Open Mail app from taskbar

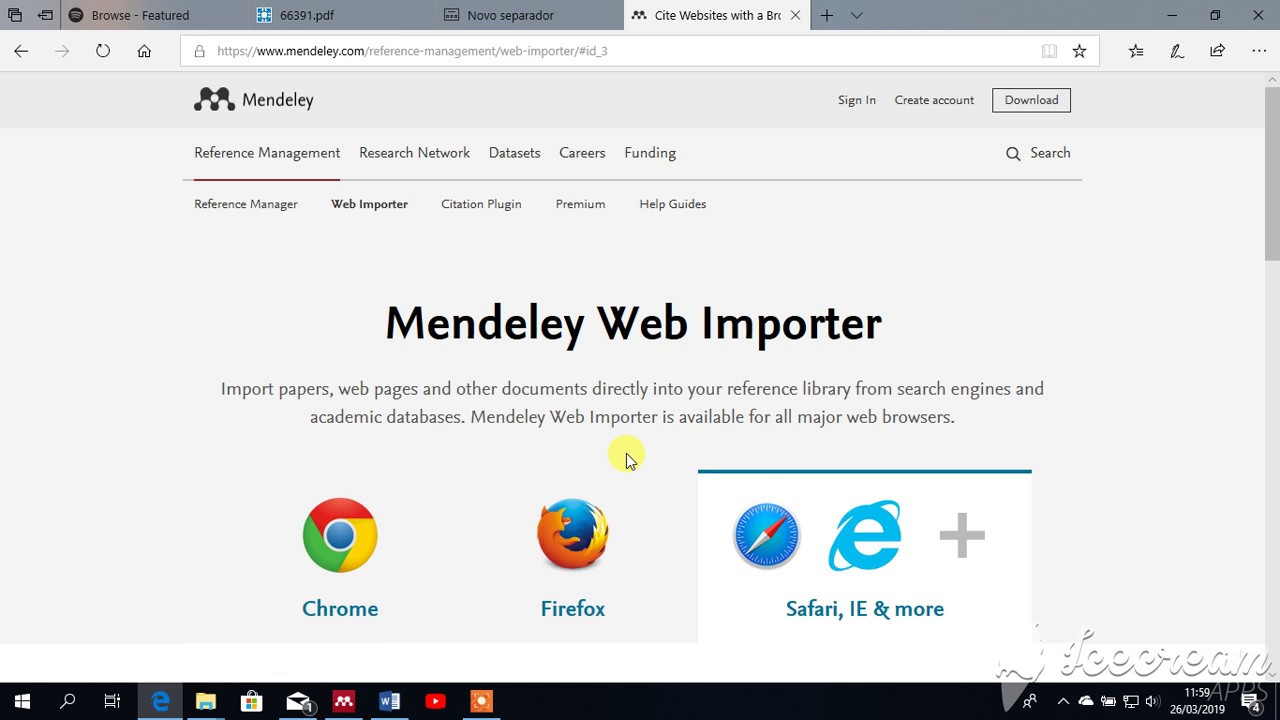(x=298, y=701)
